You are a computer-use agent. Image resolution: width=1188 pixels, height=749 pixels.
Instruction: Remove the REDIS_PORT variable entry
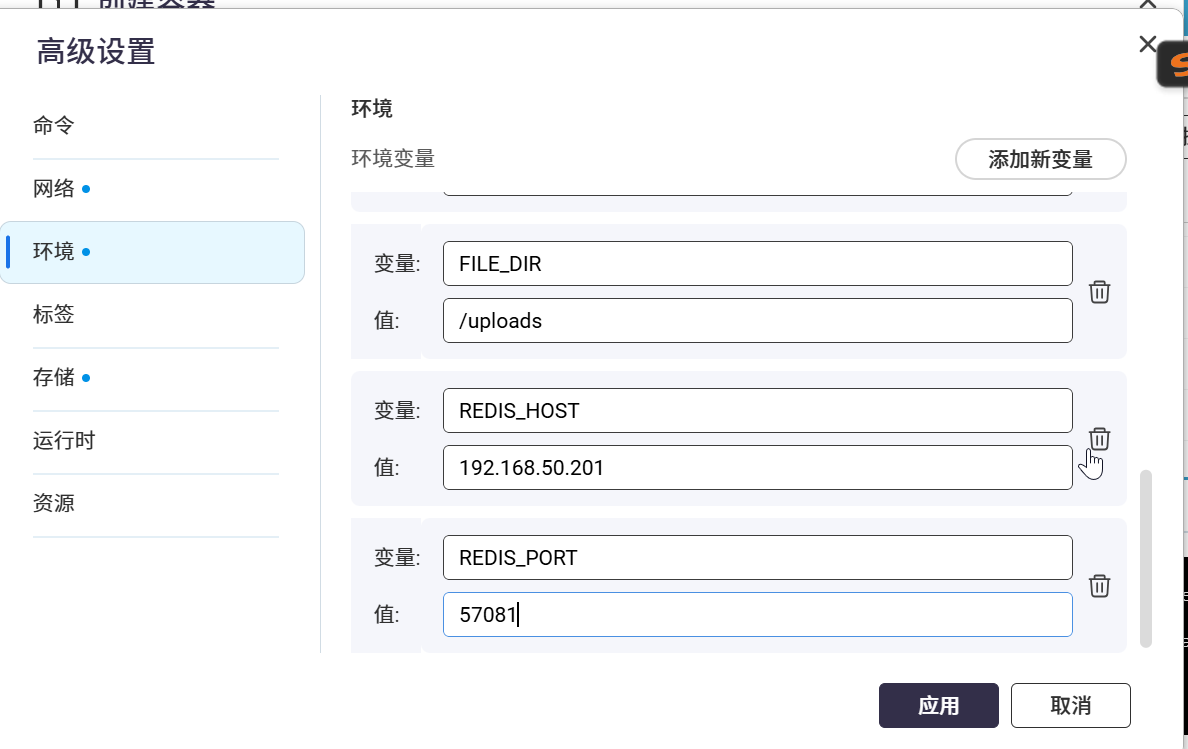1099,586
